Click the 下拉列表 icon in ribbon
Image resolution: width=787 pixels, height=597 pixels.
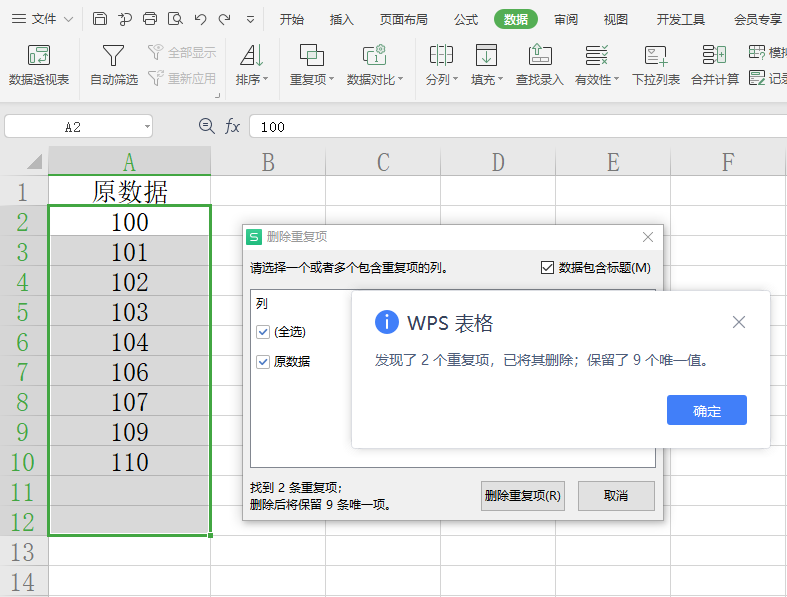click(x=656, y=56)
